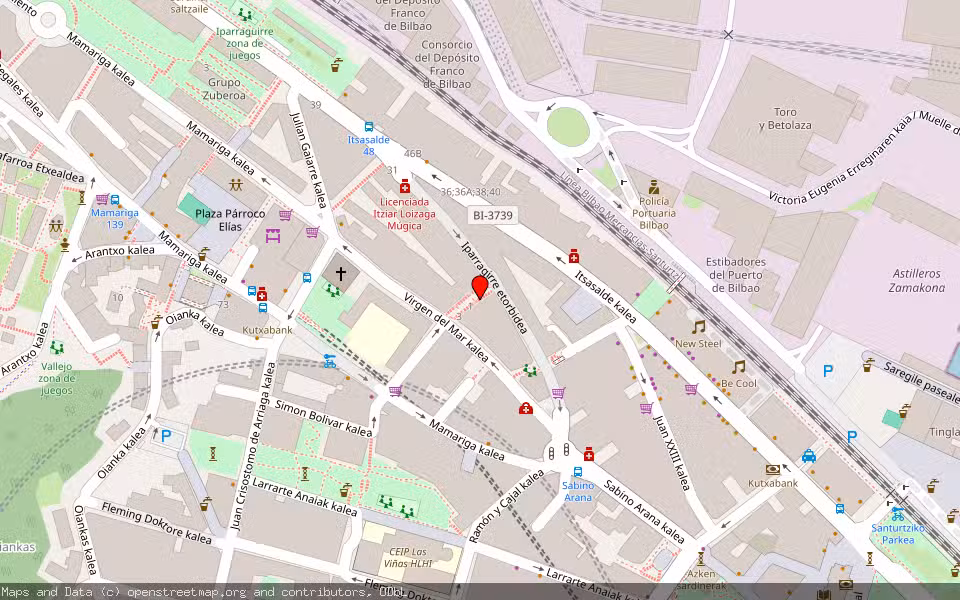Click the Sabino Arana station icon
The width and height of the screenshot is (960, 600).
tap(577, 472)
